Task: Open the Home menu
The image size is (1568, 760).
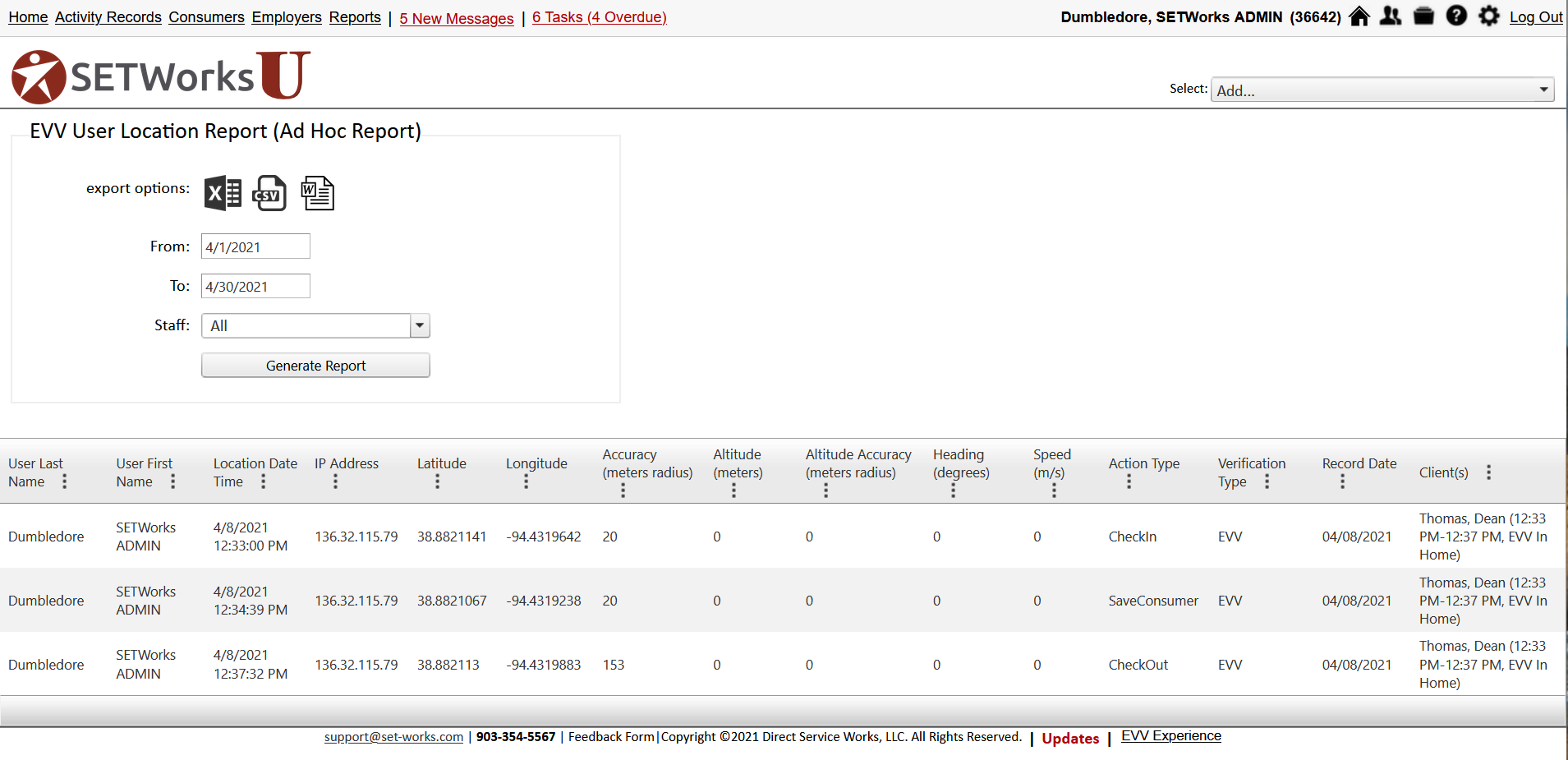Action: (x=28, y=17)
